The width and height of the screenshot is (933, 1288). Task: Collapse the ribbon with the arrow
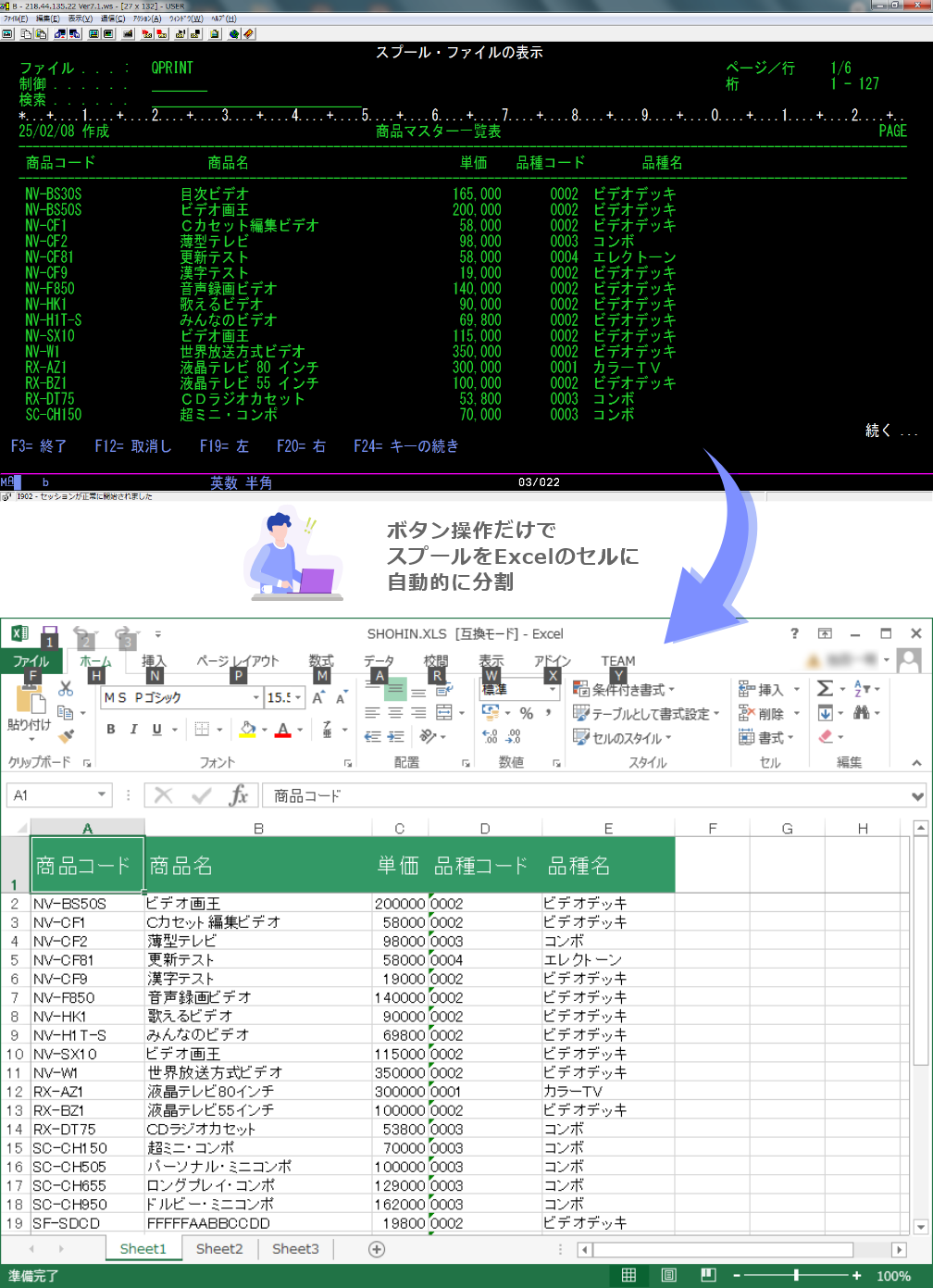(x=916, y=763)
